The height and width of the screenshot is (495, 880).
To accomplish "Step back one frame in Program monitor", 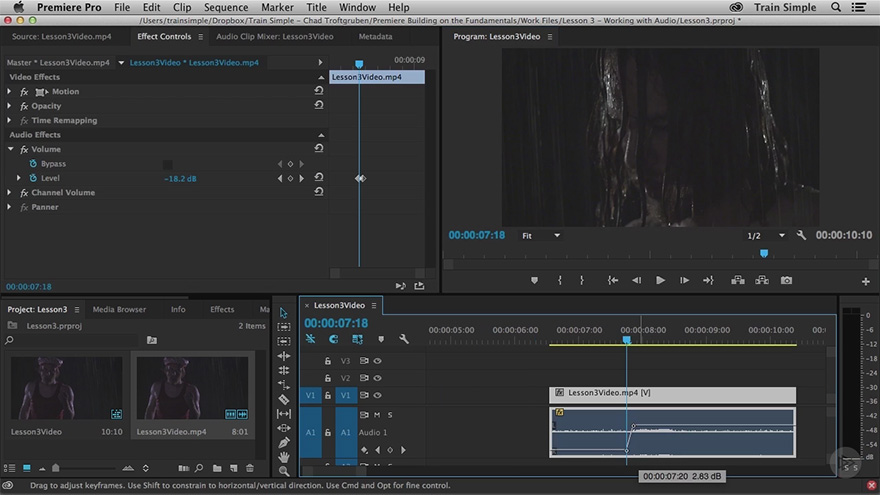I will click(636, 280).
